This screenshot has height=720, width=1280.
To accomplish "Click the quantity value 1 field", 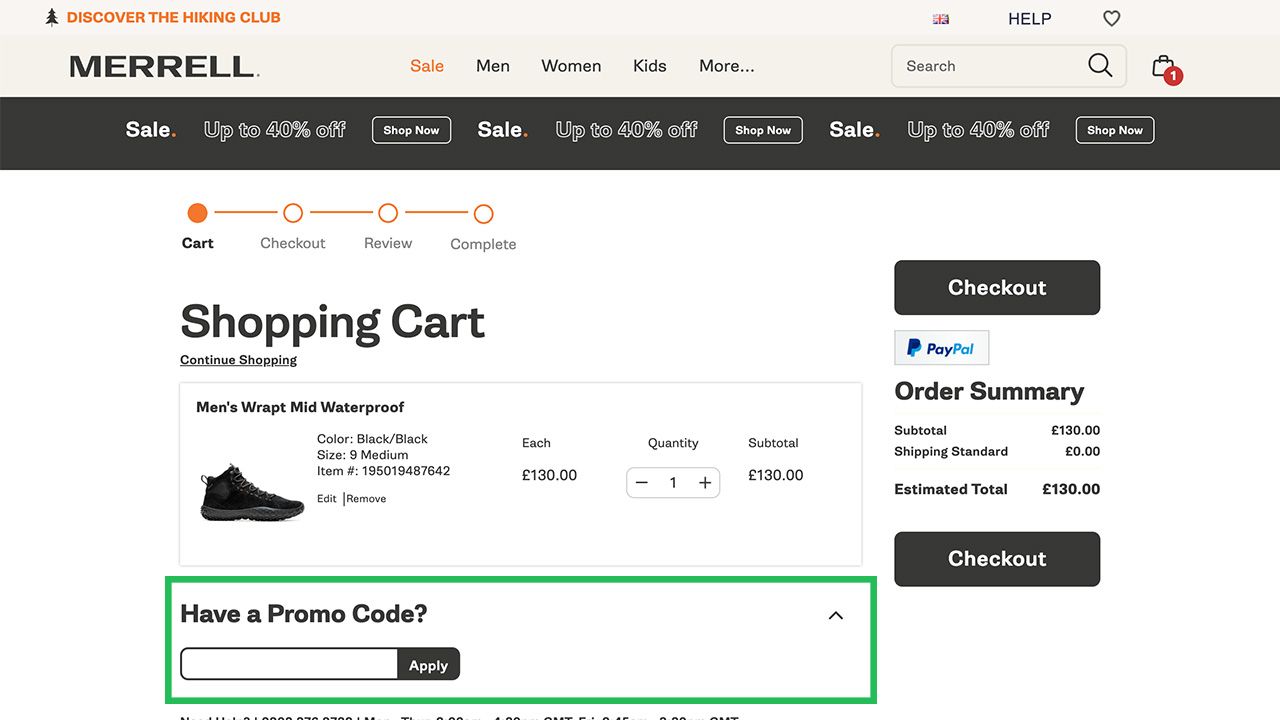I will 673,483.
